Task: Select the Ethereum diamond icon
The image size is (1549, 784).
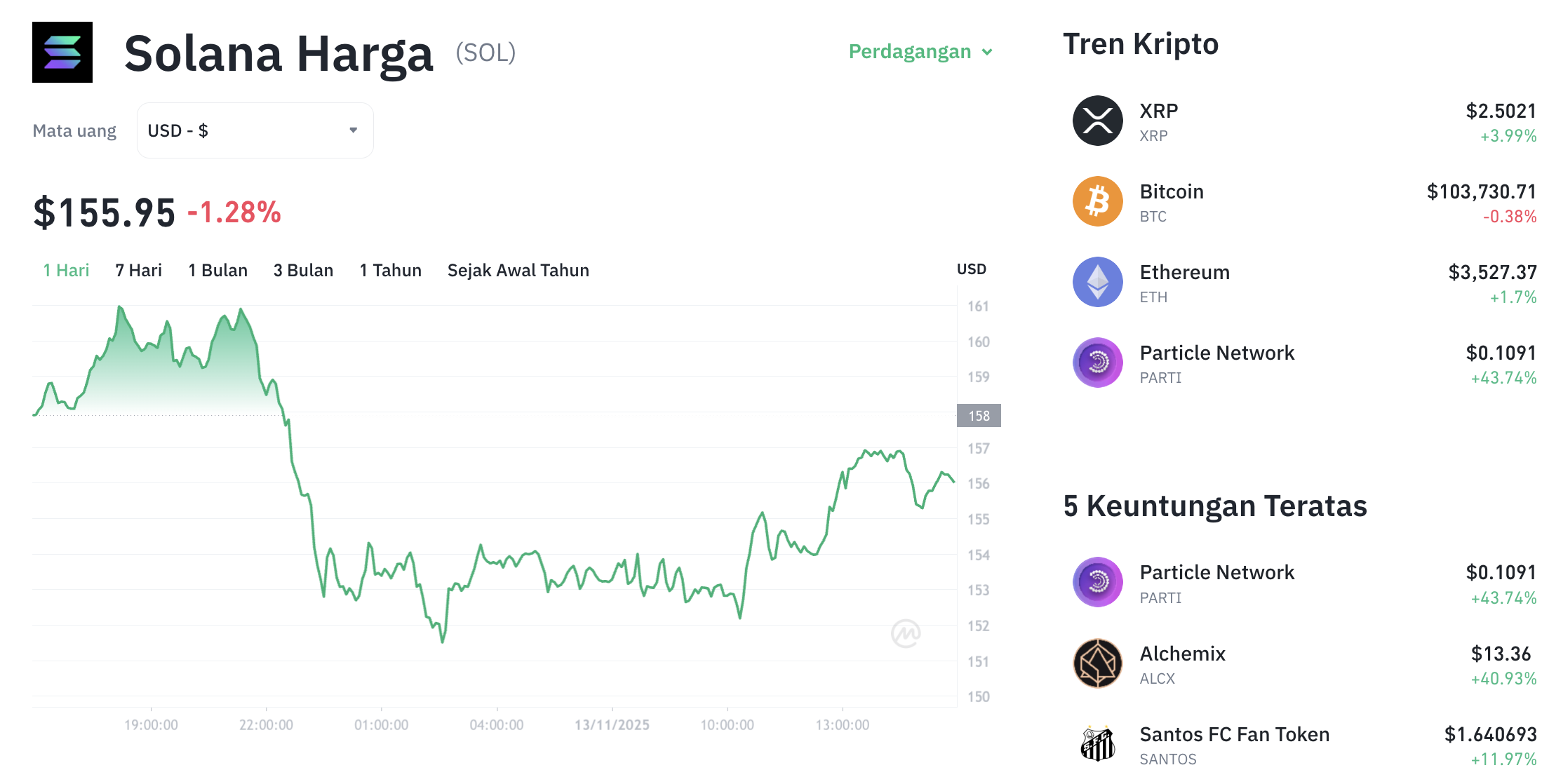Action: [x=1097, y=282]
